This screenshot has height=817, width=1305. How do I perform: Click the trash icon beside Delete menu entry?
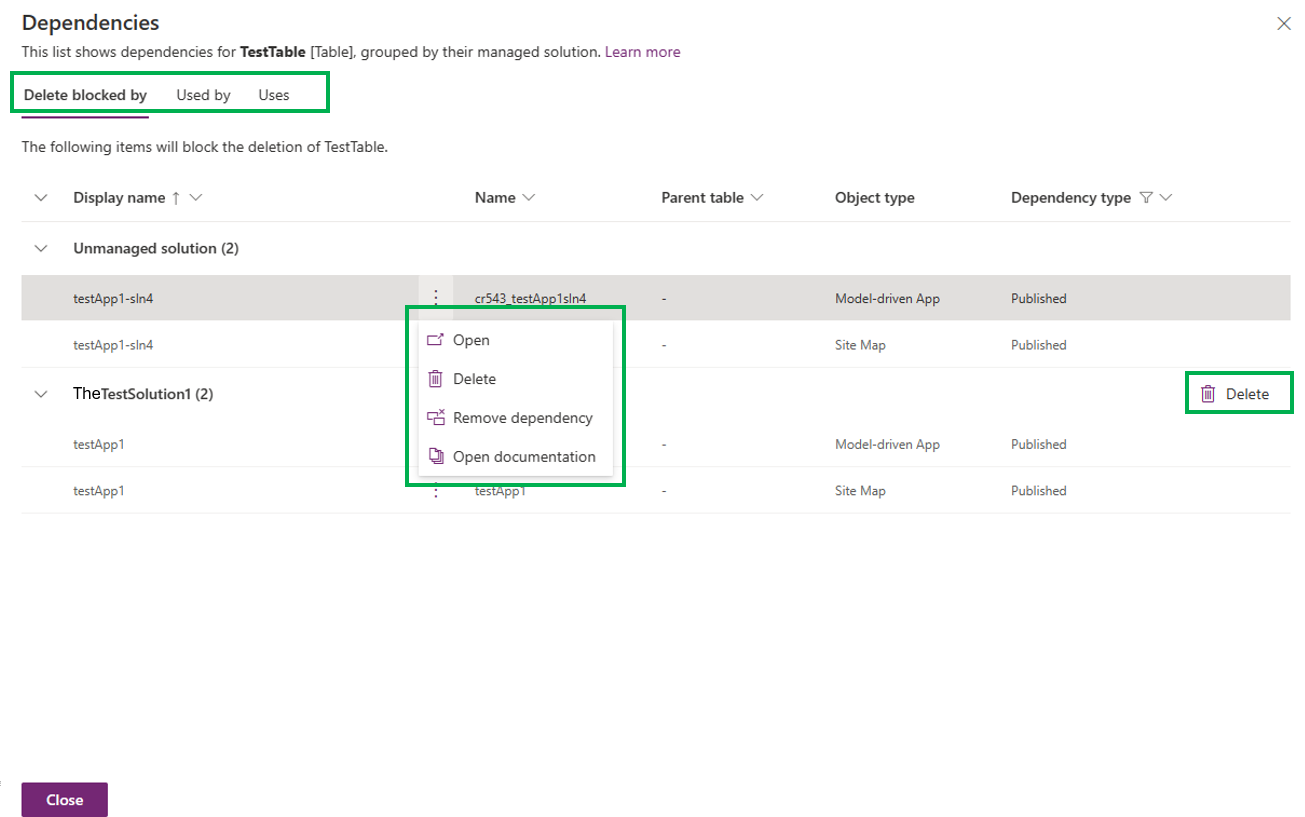click(435, 378)
